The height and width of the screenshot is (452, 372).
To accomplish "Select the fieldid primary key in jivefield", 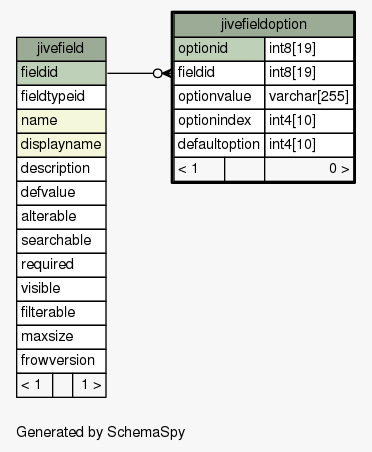I will coord(61,73).
